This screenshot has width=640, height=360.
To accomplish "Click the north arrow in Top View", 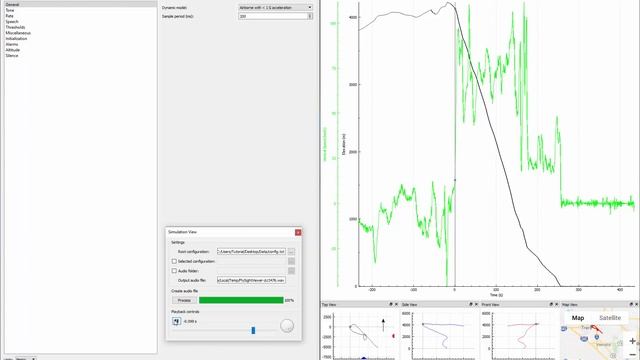I will pyautogui.click(x=383, y=325).
